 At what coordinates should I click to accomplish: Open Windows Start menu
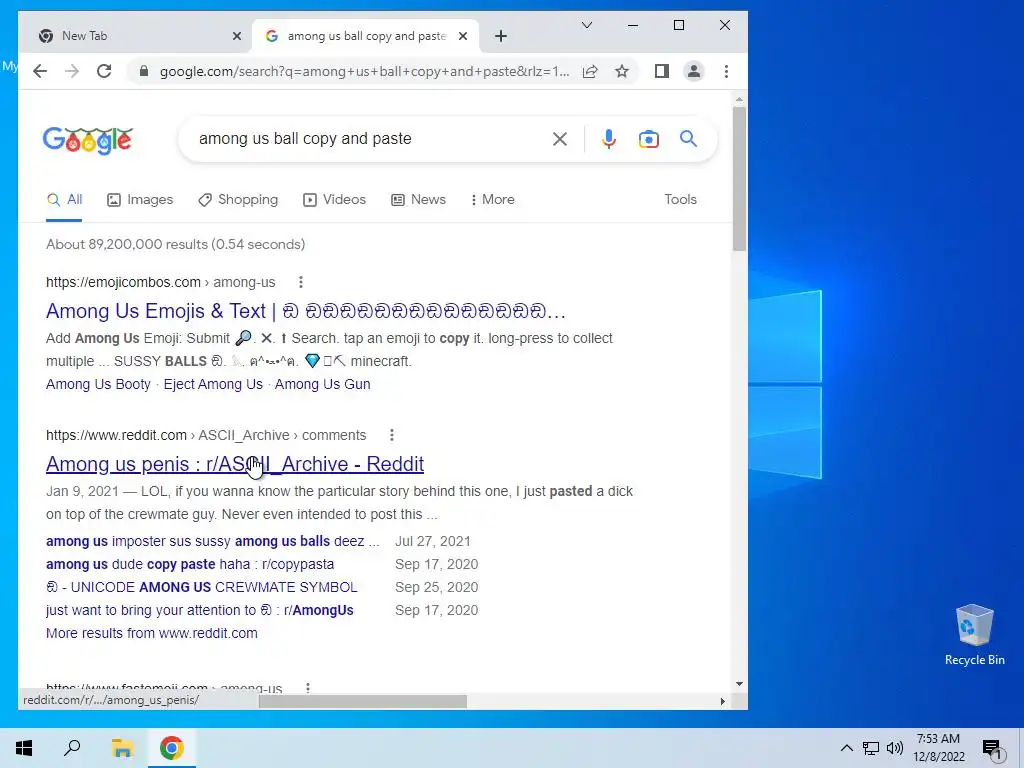point(24,748)
